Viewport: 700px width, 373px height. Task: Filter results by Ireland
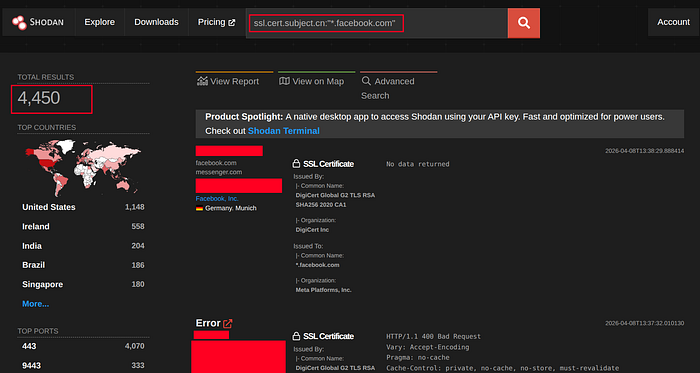[36, 226]
